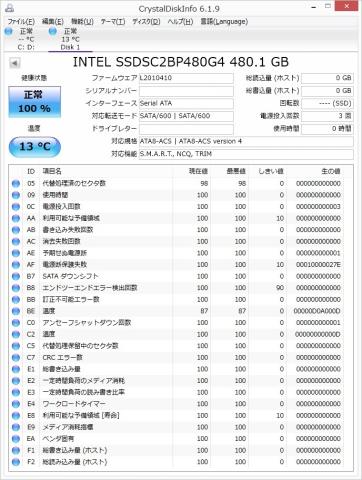Click status icon for attribute 0C

pyautogui.click(x=16, y=207)
